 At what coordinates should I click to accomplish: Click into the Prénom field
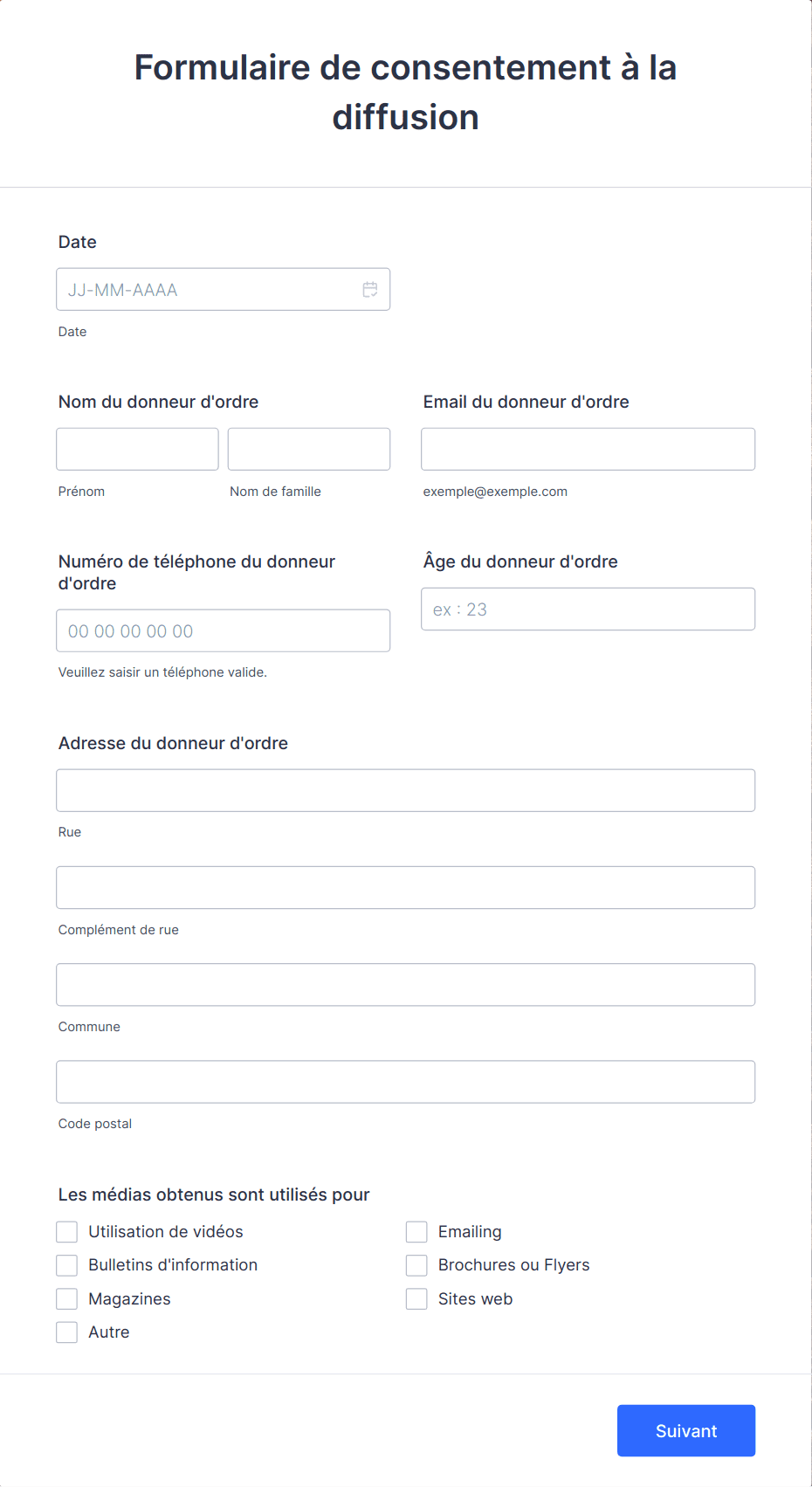coord(138,449)
